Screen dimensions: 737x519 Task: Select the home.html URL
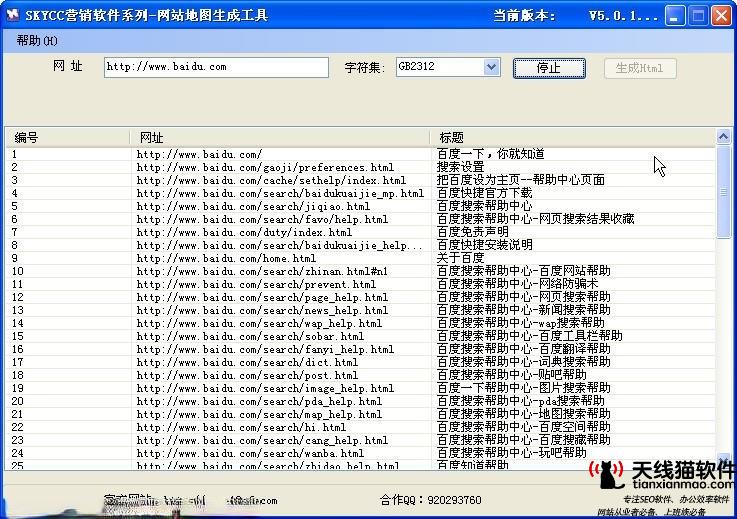point(226,259)
